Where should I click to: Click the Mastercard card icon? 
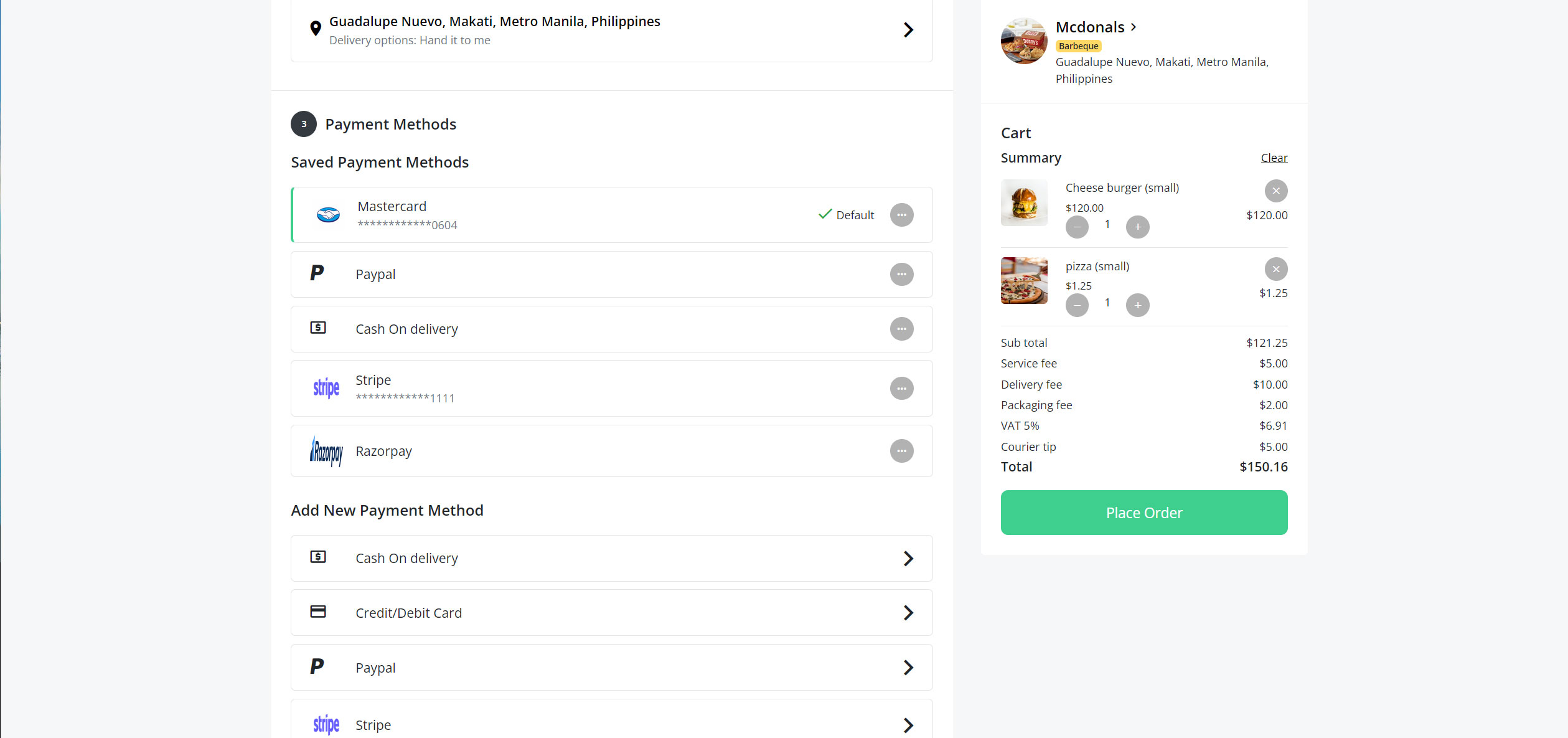(x=328, y=214)
